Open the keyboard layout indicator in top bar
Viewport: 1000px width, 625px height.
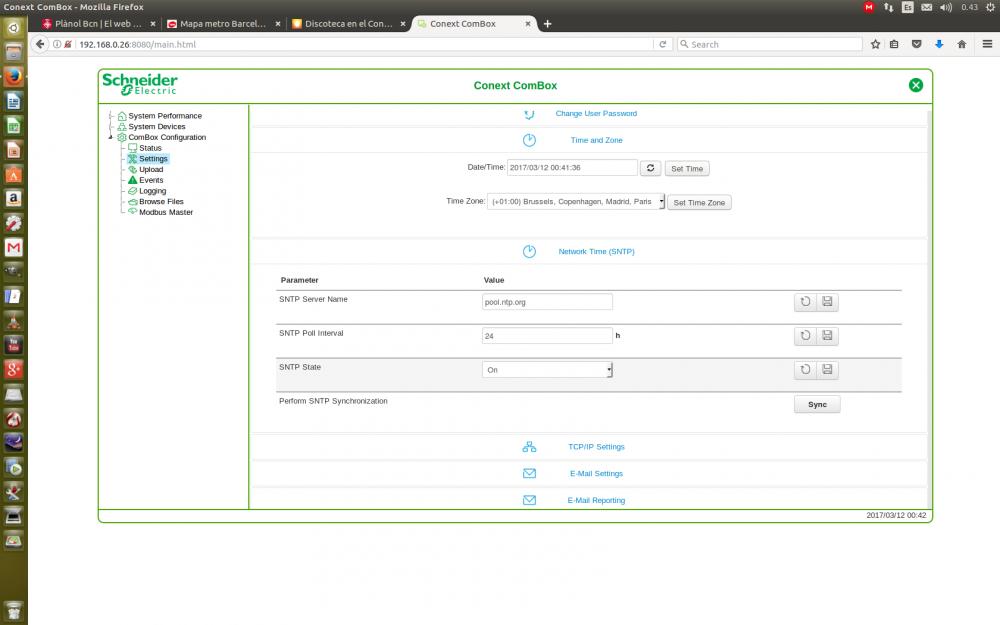(x=908, y=7)
